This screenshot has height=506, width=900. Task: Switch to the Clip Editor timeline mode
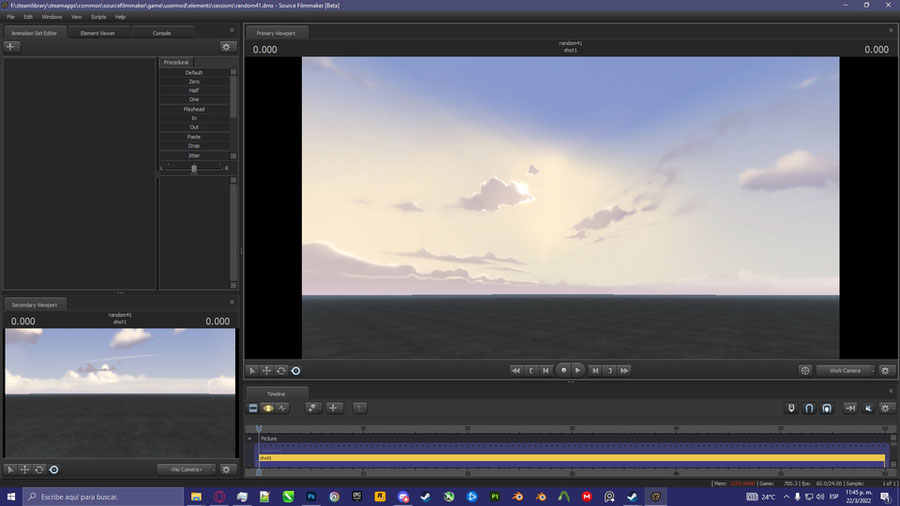click(253, 408)
